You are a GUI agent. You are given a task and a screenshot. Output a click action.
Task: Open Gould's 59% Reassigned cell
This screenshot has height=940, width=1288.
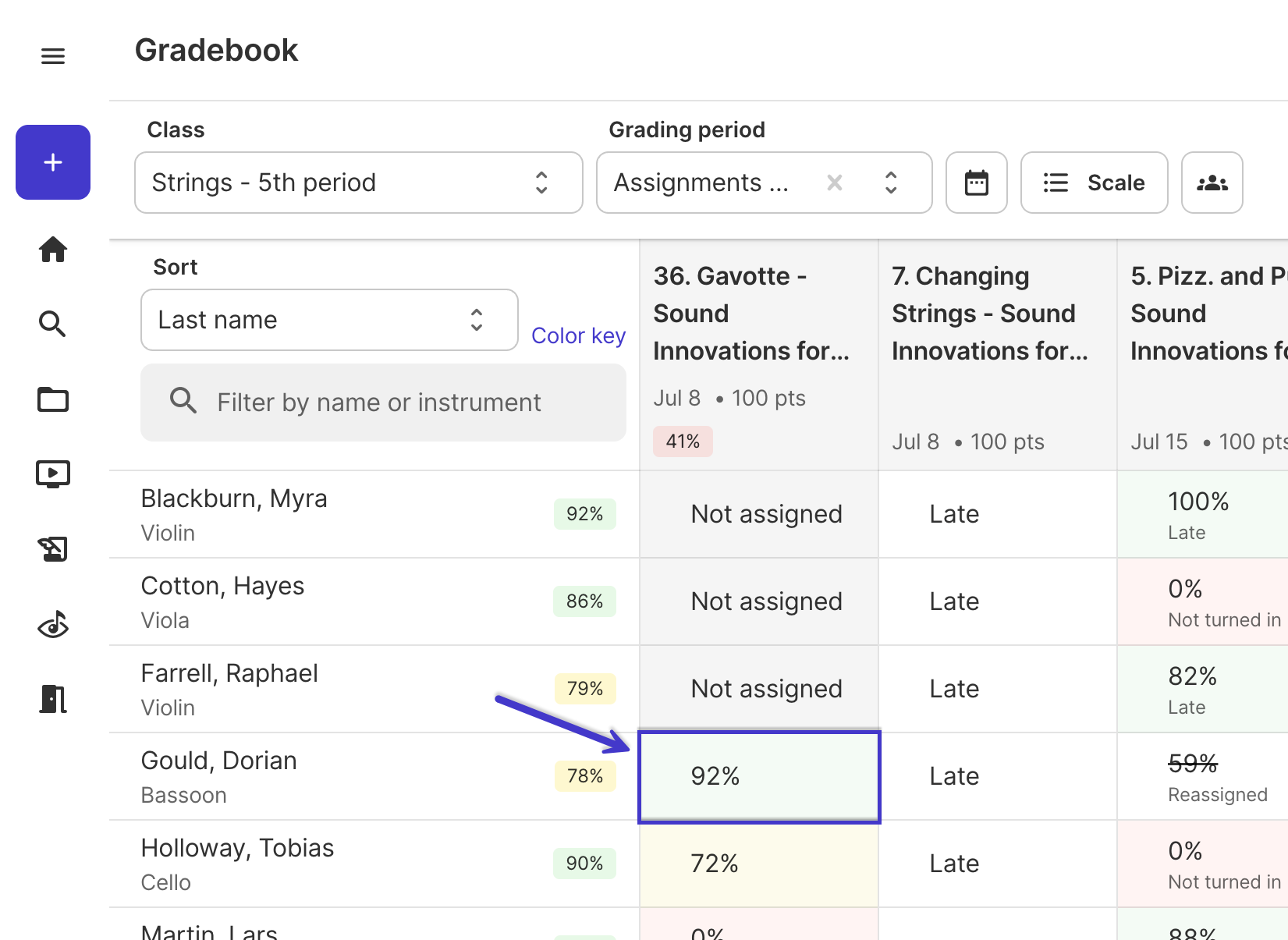(1203, 776)
